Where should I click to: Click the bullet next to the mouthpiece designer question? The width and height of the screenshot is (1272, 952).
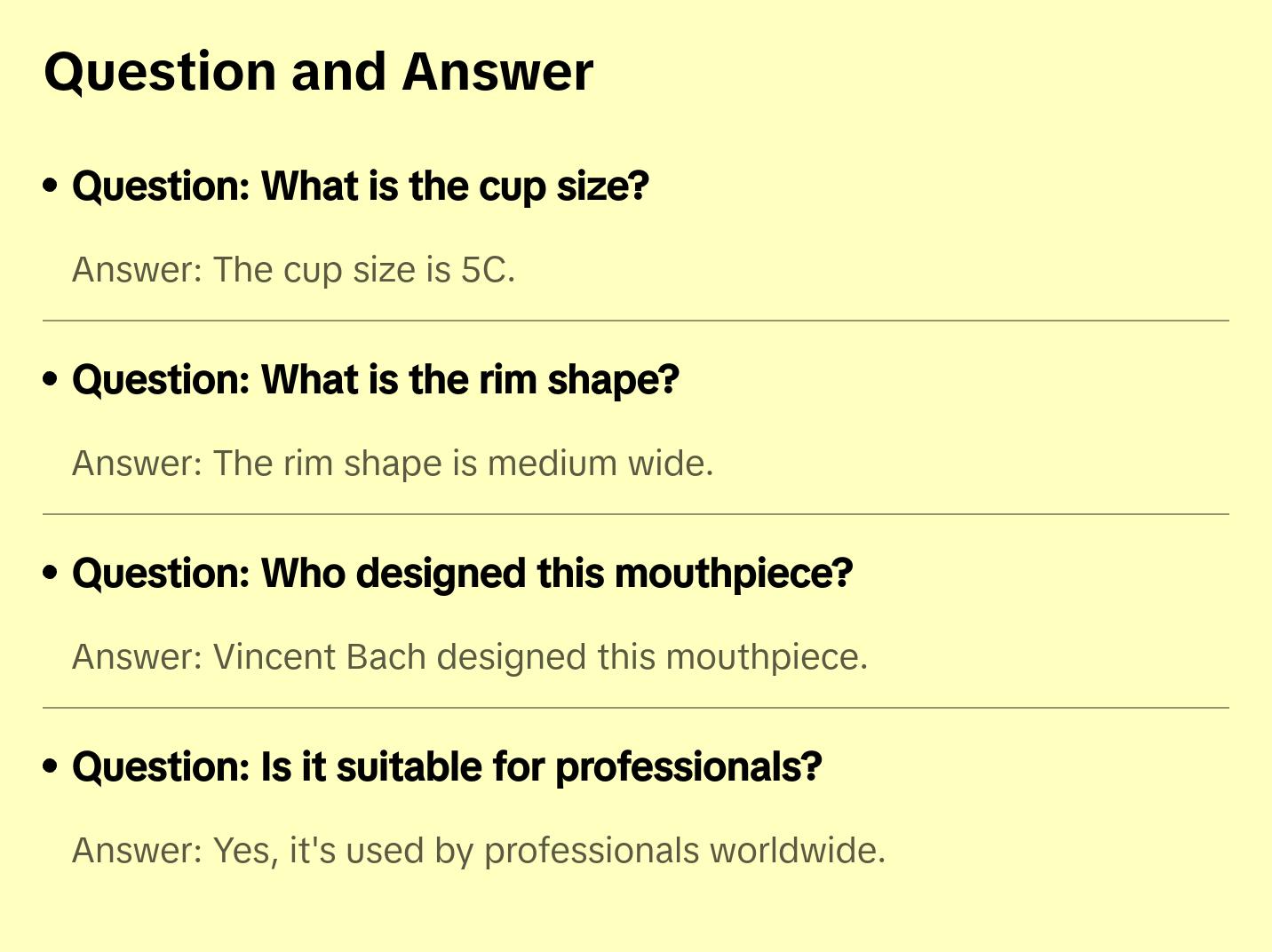pyautogui.click(x=51, y=573)
